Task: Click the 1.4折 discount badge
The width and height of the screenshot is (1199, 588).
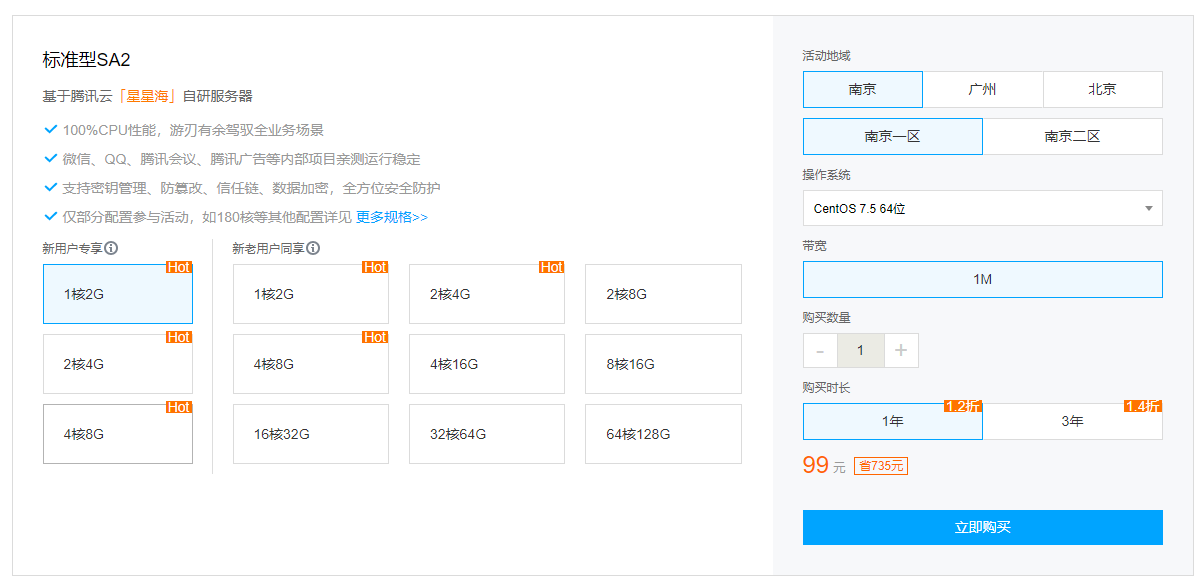Action: click(1143, 406)
